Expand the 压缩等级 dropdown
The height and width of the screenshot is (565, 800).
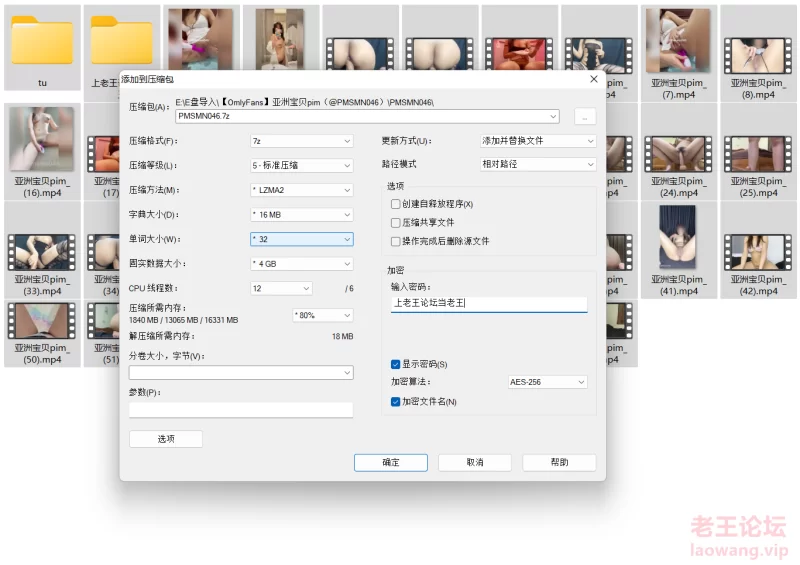tap(301, 165)
